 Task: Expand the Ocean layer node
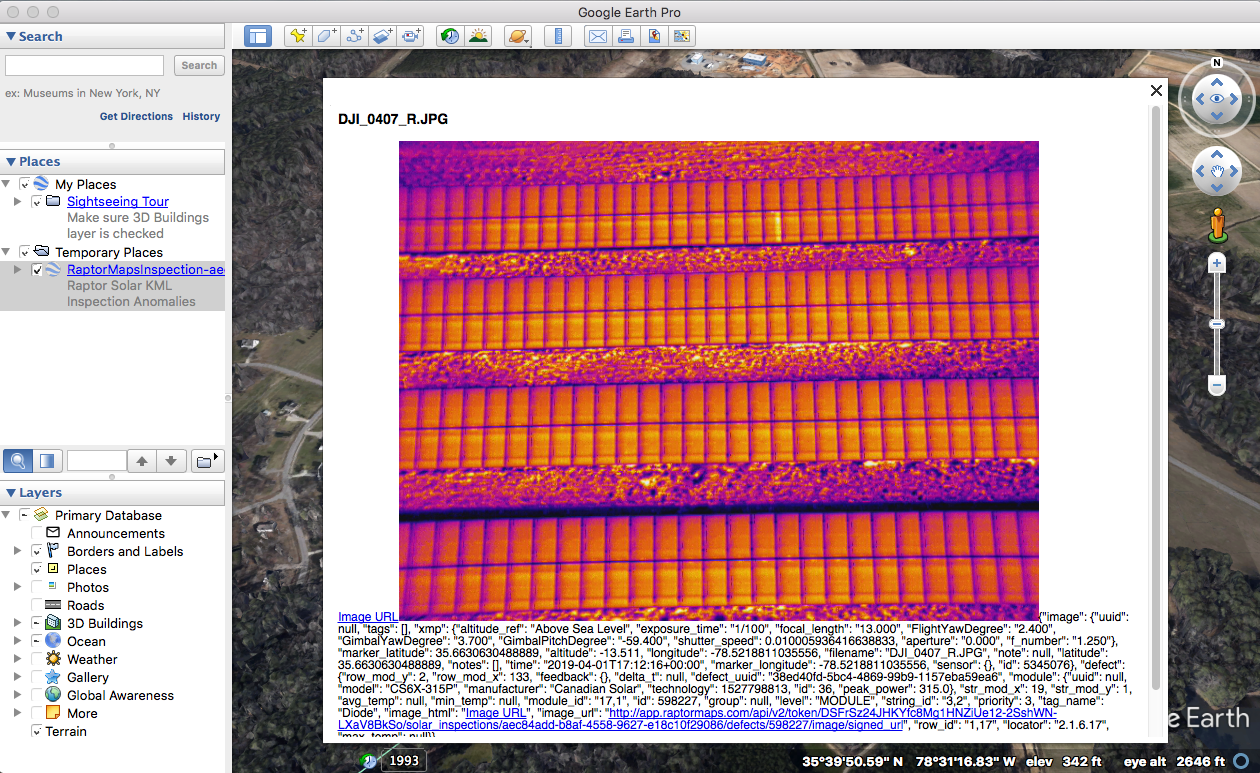[17, 641]
